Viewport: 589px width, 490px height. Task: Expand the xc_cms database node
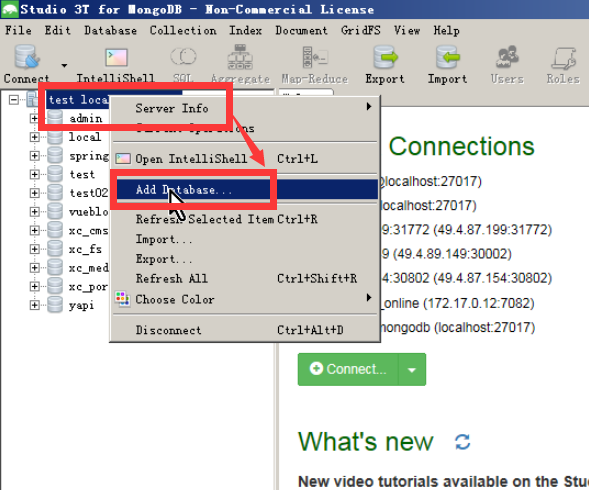[x=34, y=230]
